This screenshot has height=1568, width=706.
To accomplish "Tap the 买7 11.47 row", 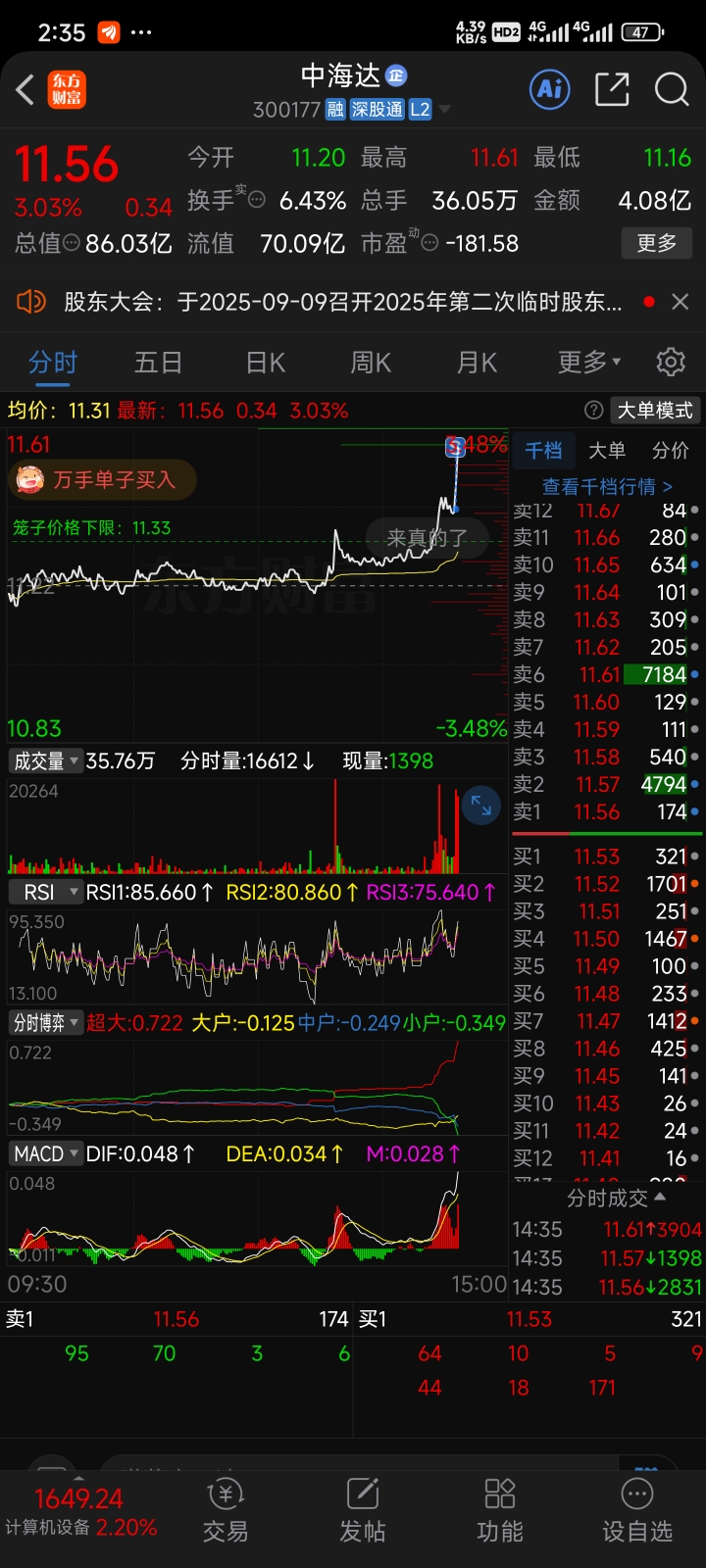I will pos(607,1020).
